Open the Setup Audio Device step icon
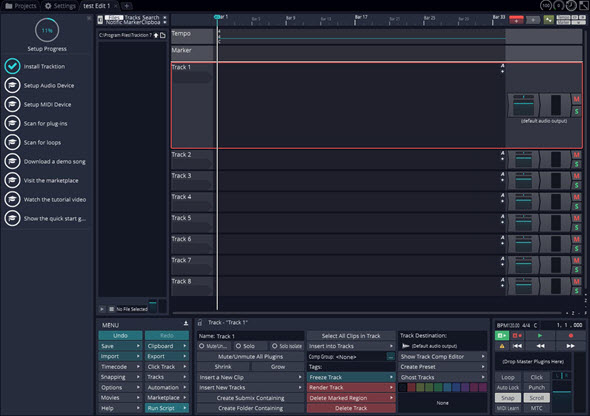 tap(12, 85)
